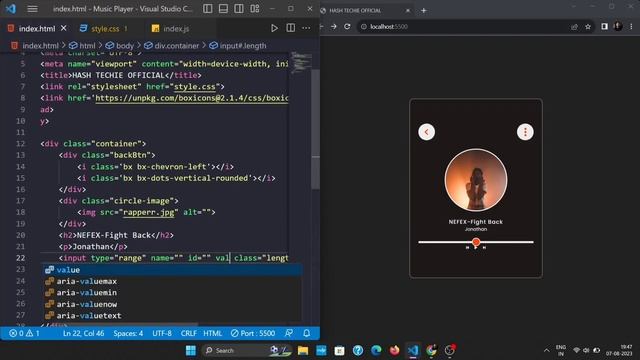
Task: Open Visual Studio Code taskbar icon
Action: pyautogui.click(x=413, y=350)
